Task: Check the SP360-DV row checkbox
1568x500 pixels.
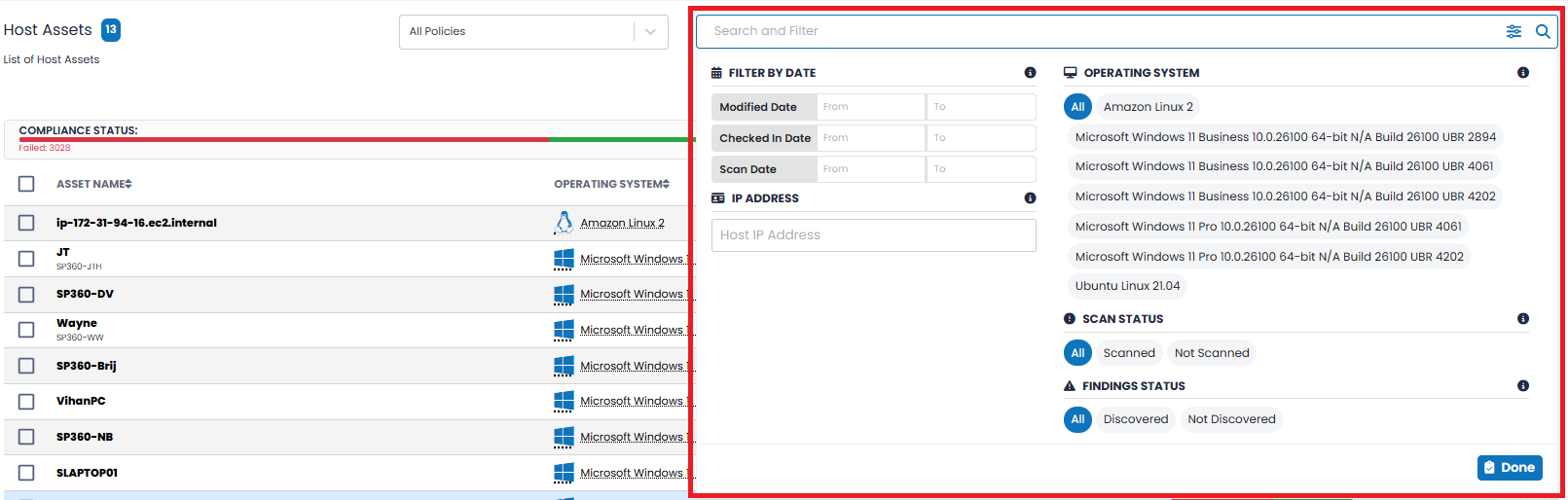Action: tap(26, 295)
